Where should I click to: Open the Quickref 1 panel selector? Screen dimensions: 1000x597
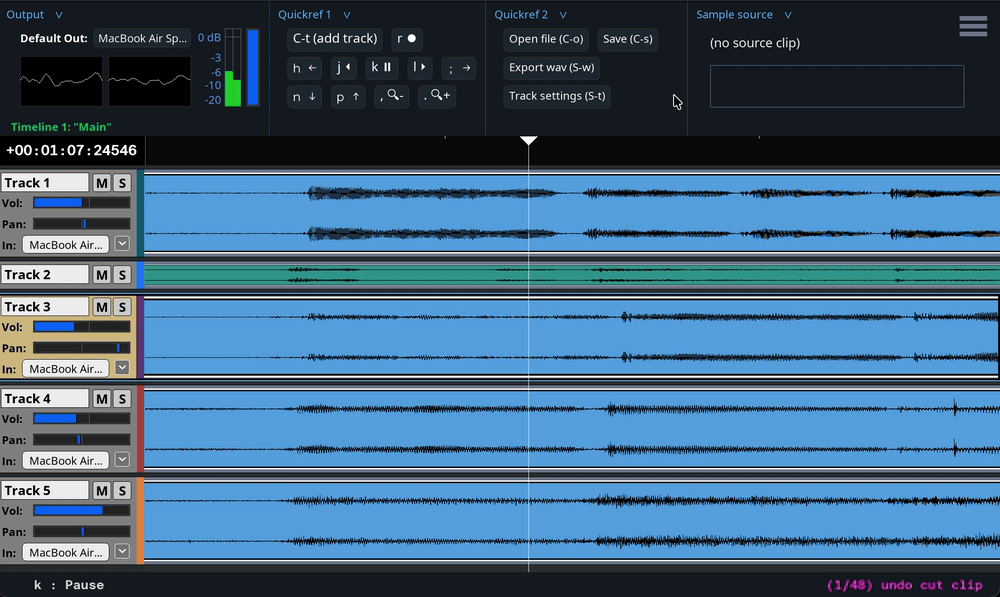point(346,15)
